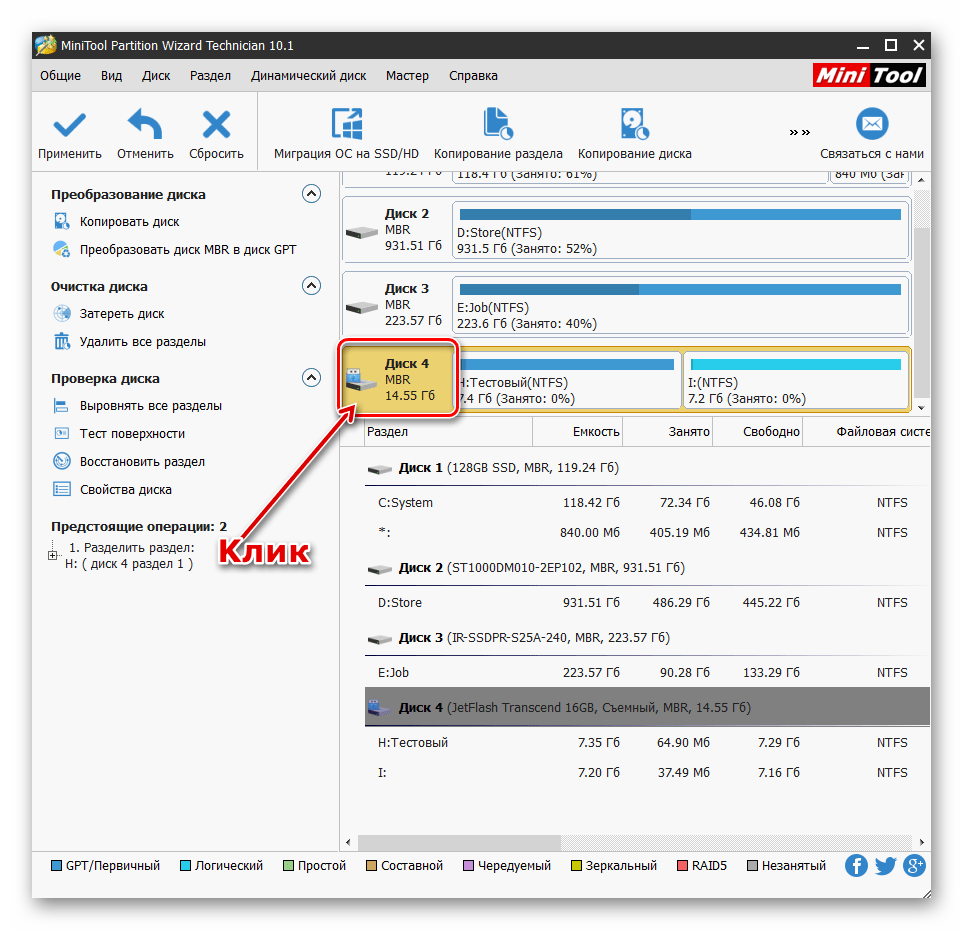Collapse the Disk Check section
This screenshot has height=930, width=963.
[312, 378]
